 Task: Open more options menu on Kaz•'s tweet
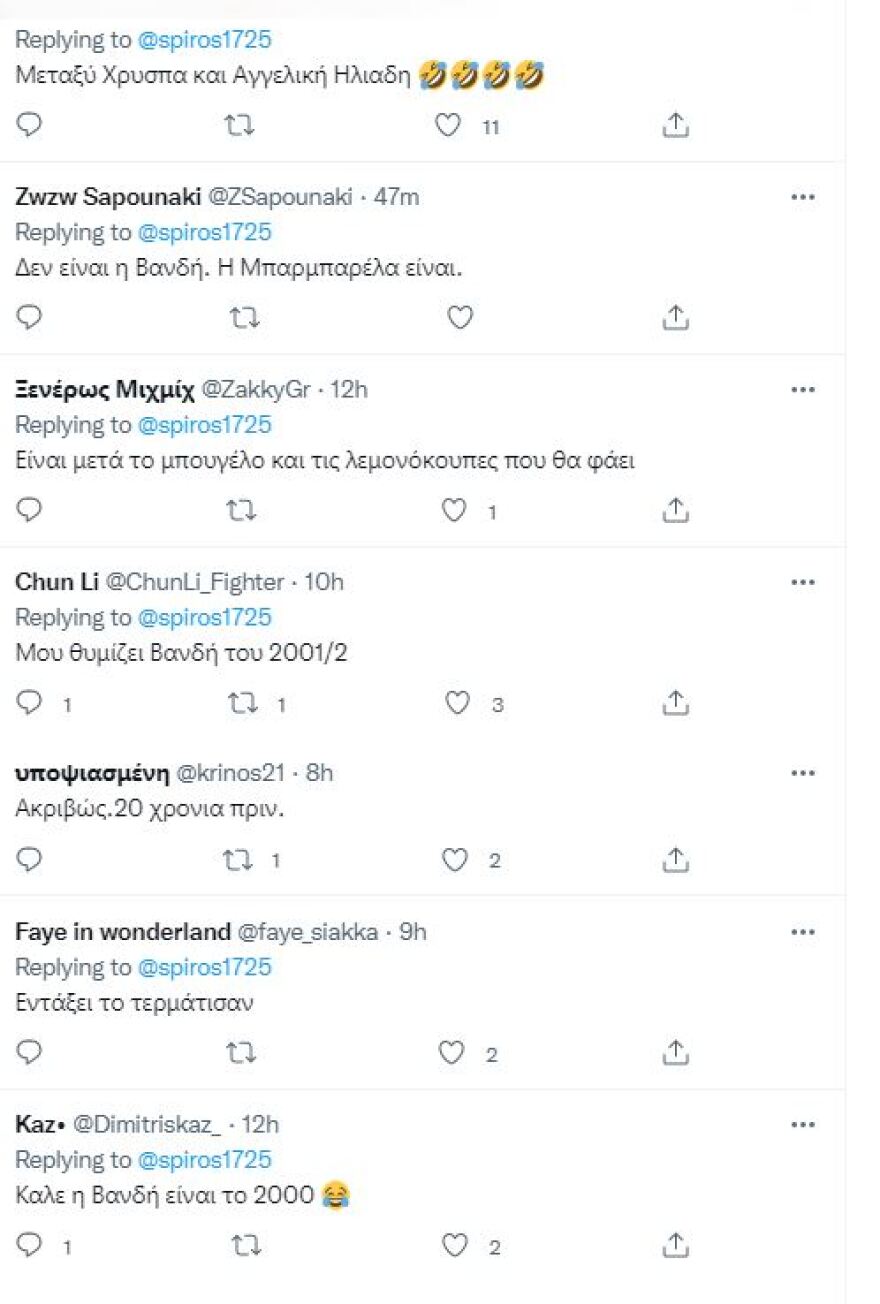point(804,1124)
